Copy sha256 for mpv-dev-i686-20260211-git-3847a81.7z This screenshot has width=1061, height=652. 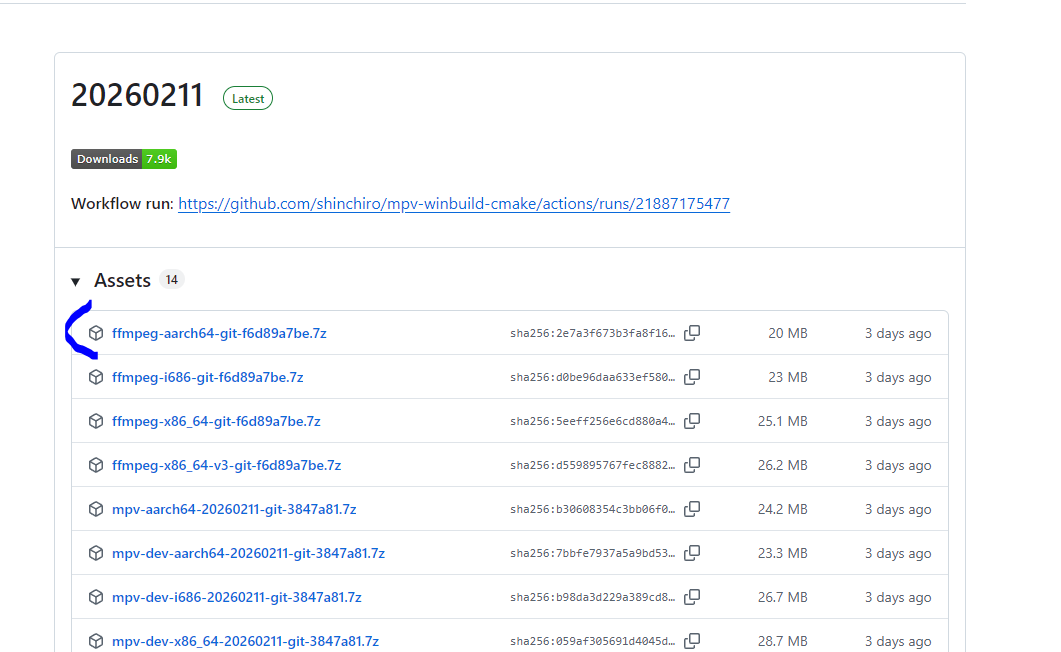click(692, 597)
